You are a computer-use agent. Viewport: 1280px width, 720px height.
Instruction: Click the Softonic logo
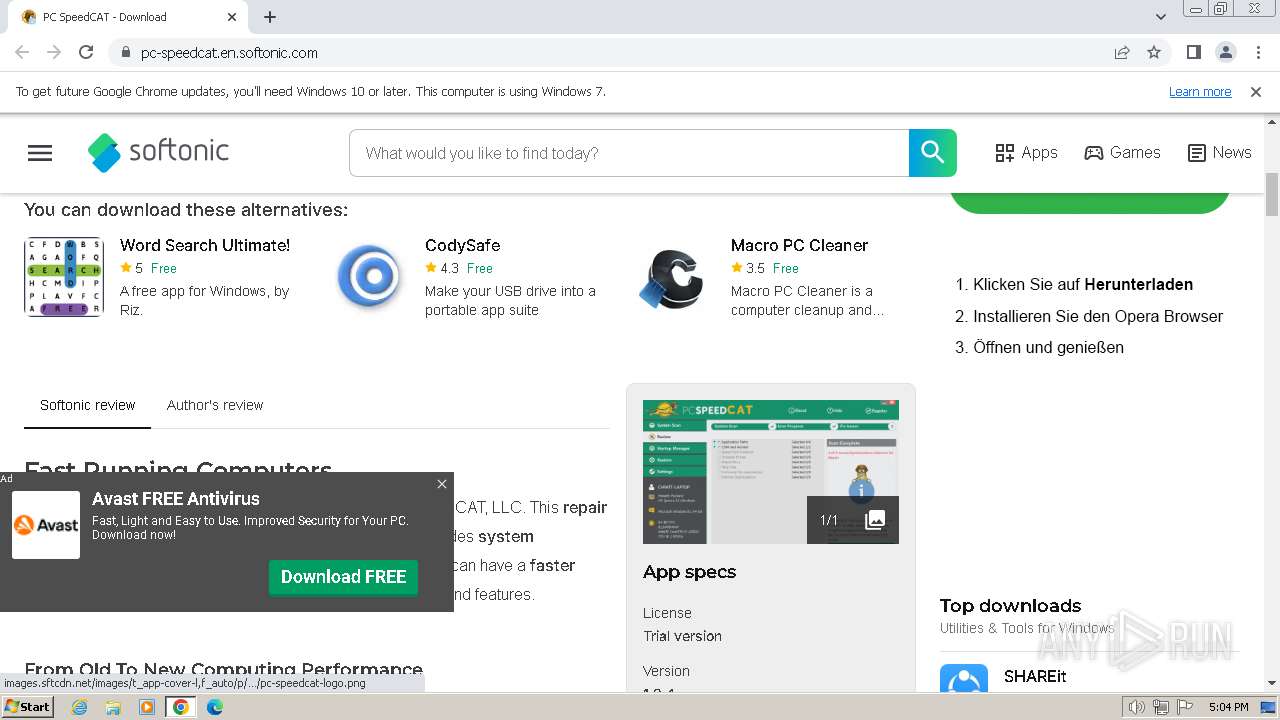point(159,153)
